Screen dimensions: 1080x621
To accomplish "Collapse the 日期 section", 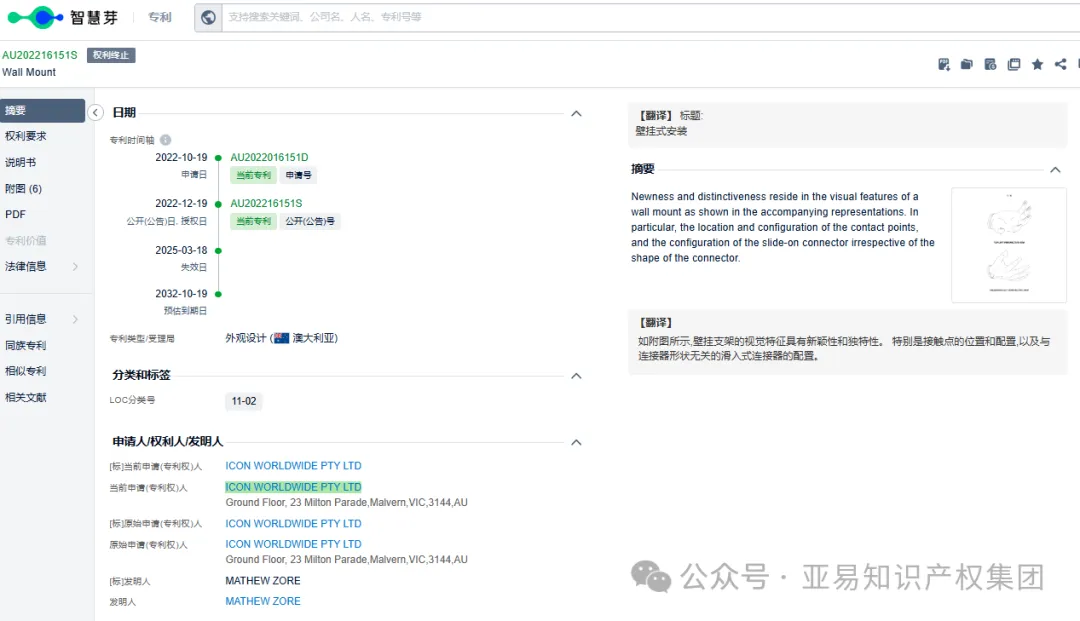I will pyautogui.click(x=576, y=112).
